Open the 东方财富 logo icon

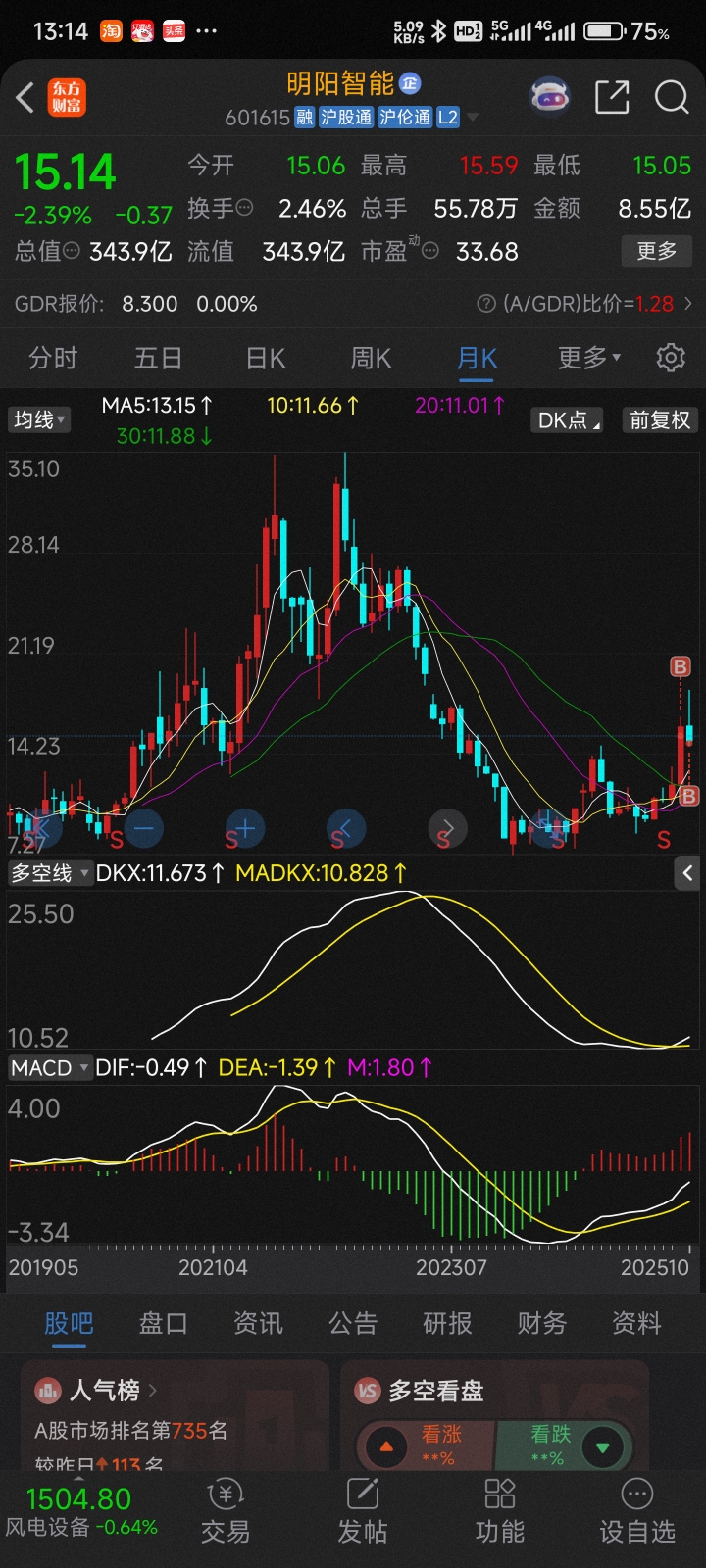68,98
